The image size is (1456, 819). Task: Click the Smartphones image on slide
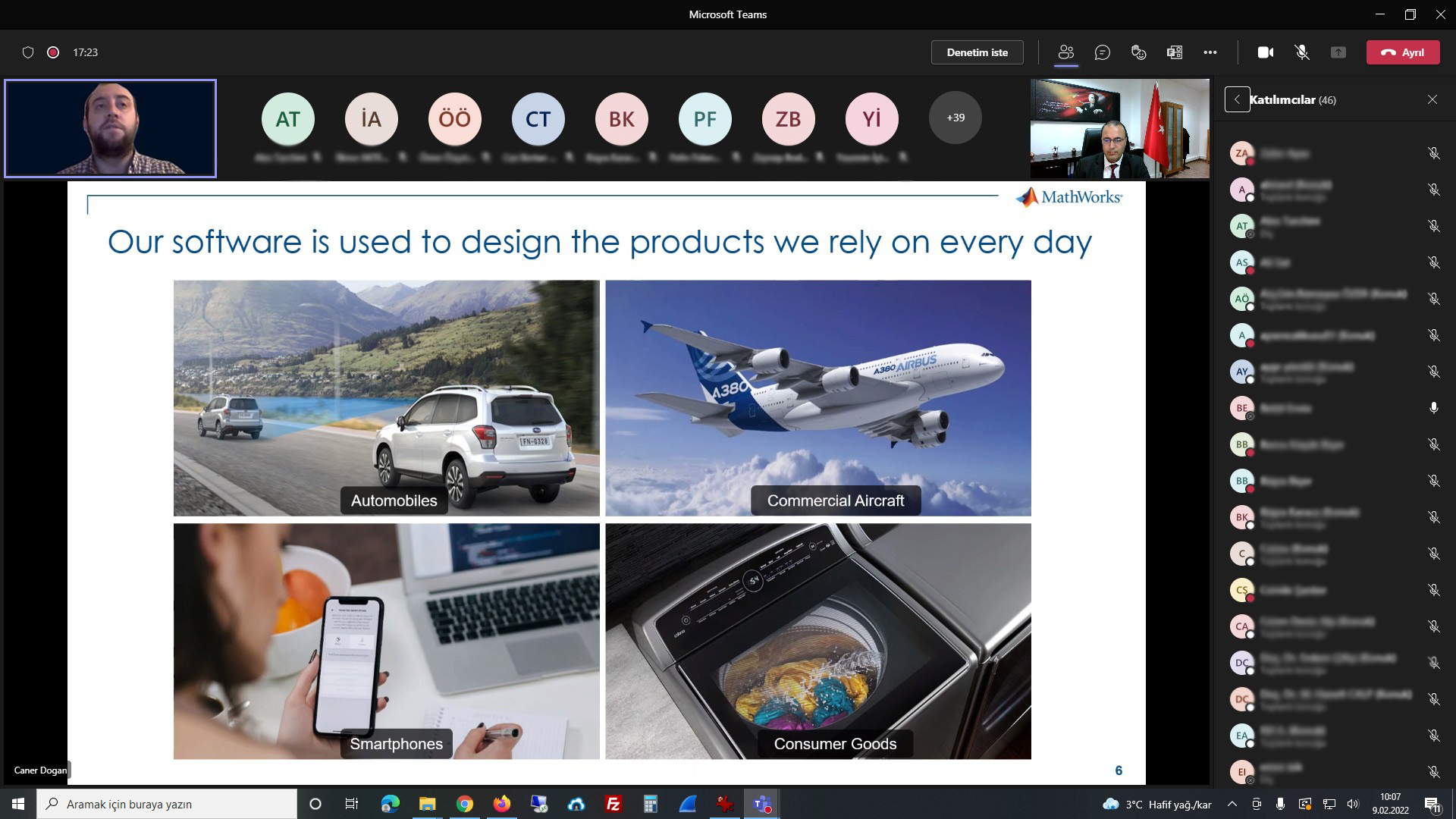click(x=386, y=641)
